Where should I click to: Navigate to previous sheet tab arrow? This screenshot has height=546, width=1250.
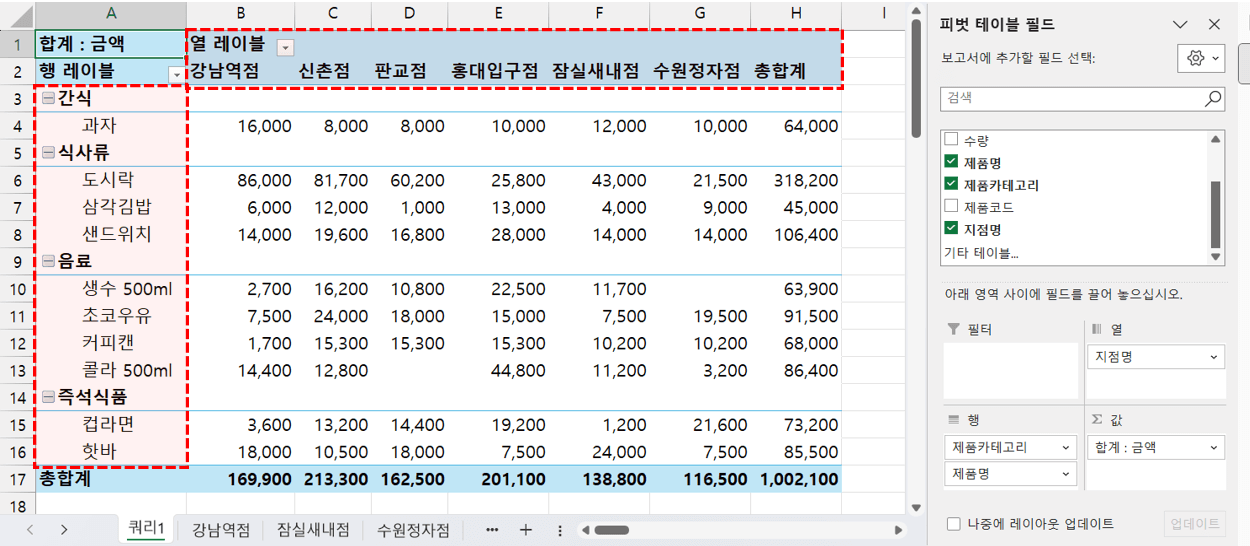pyautogui.click(x=30, y=530)
